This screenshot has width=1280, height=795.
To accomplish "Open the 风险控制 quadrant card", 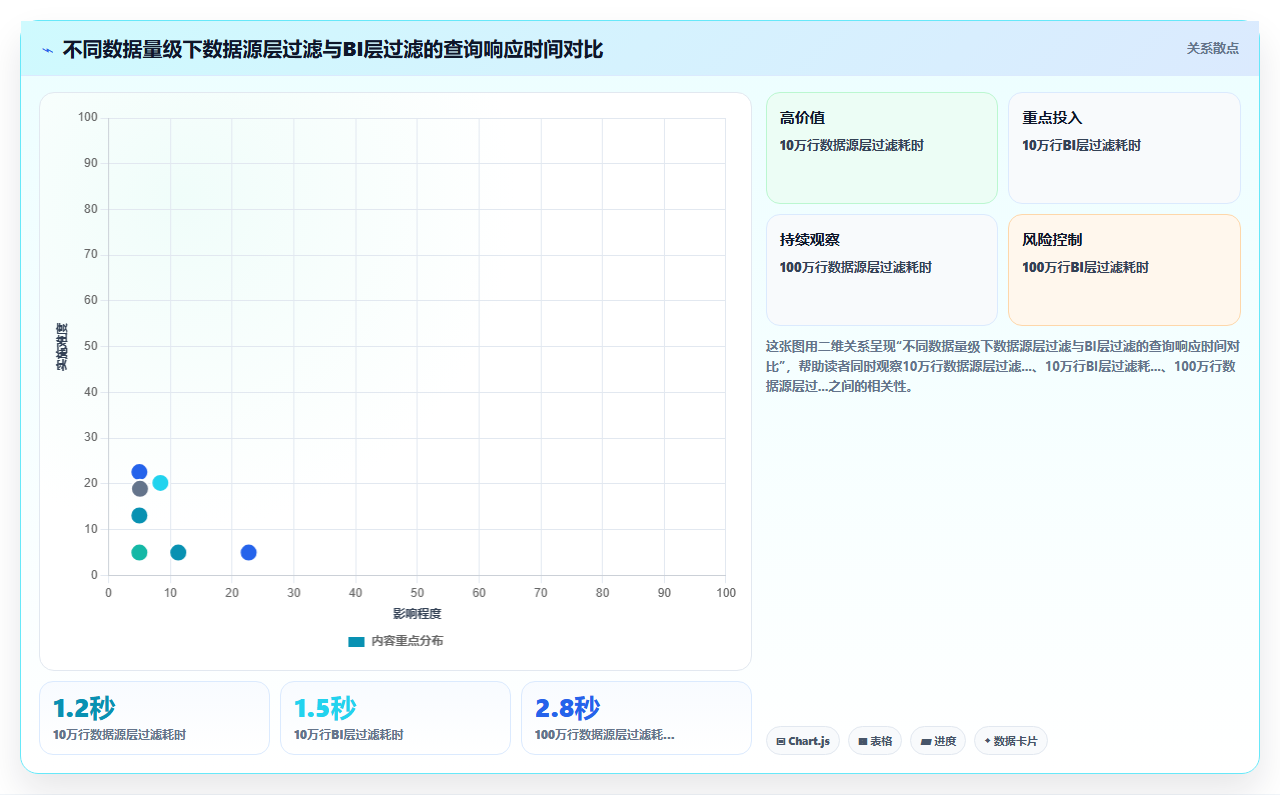I will point(1124,270).
